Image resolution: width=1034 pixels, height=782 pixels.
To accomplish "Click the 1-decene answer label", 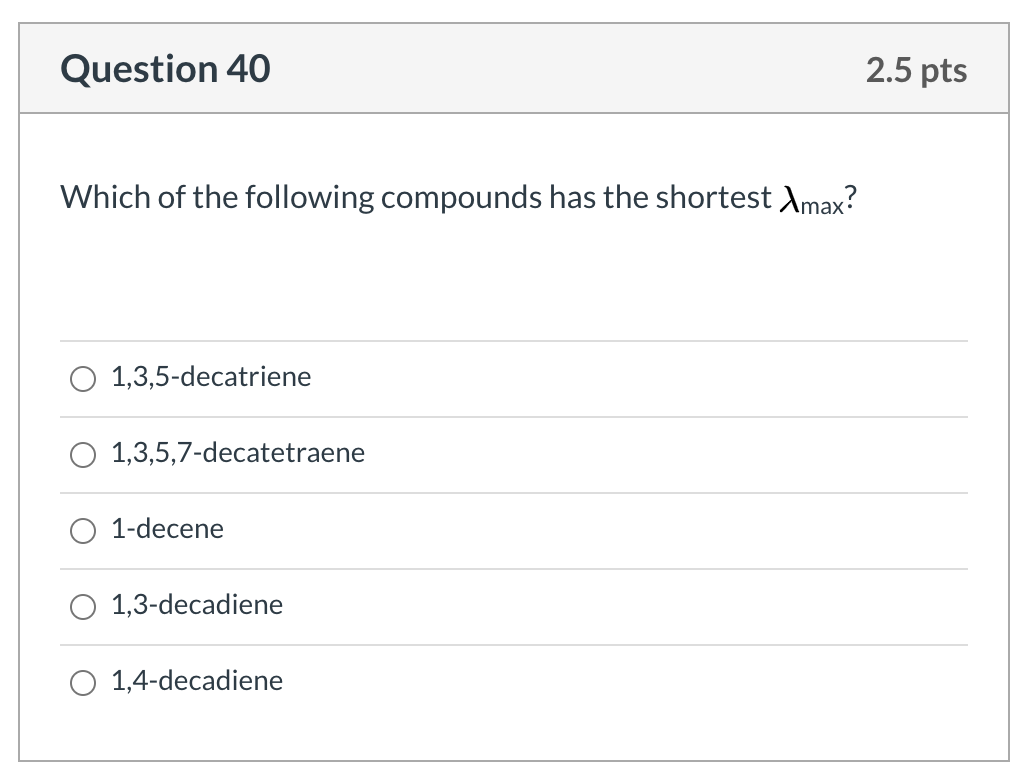I will click(167, 529).
